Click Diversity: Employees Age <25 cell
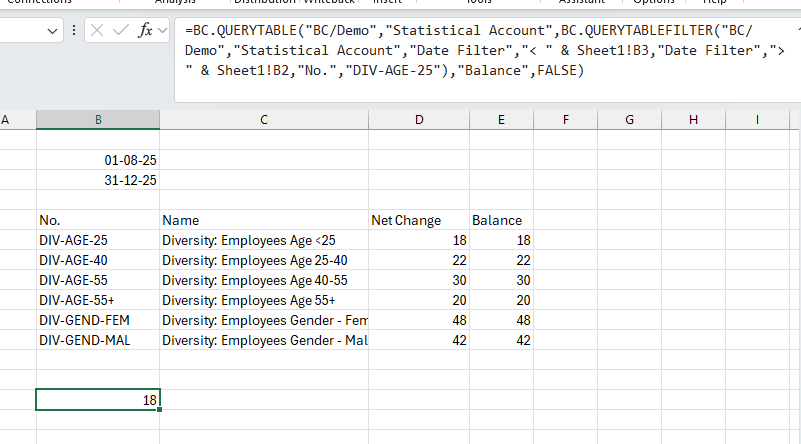 264,240
